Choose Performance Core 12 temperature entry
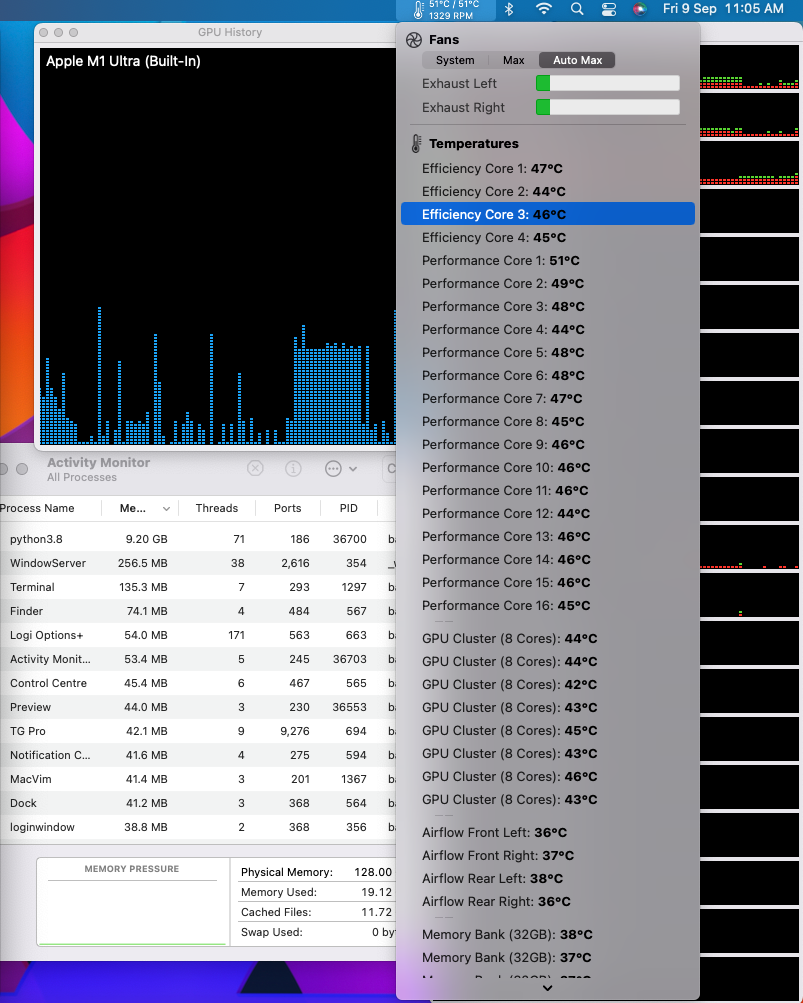The width and height of the screenshot is (803, 1003). tap(548, 514)
